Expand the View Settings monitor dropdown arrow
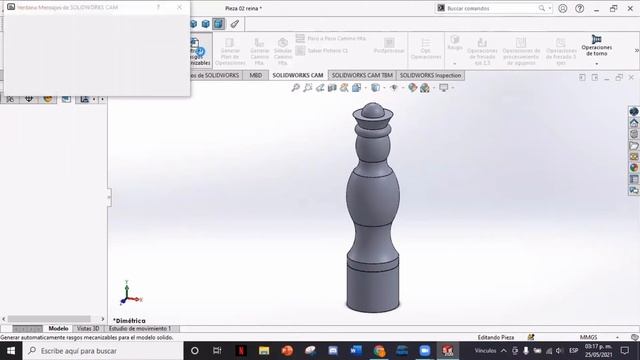The width and height of the screenshot is (640, 360). 453,88
